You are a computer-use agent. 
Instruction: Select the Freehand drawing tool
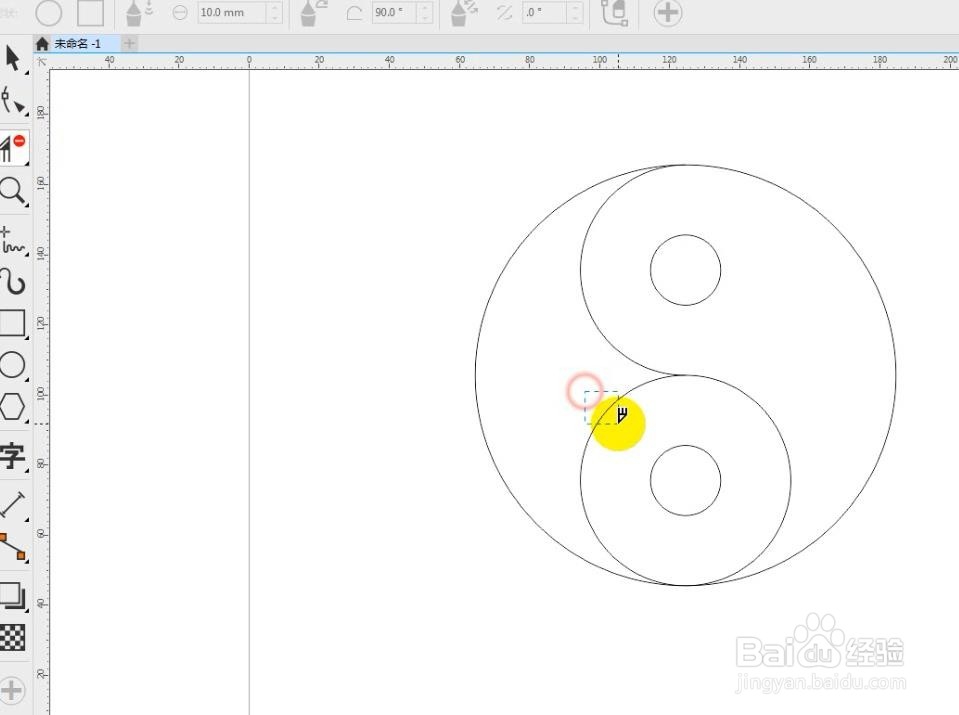point(13,241)
